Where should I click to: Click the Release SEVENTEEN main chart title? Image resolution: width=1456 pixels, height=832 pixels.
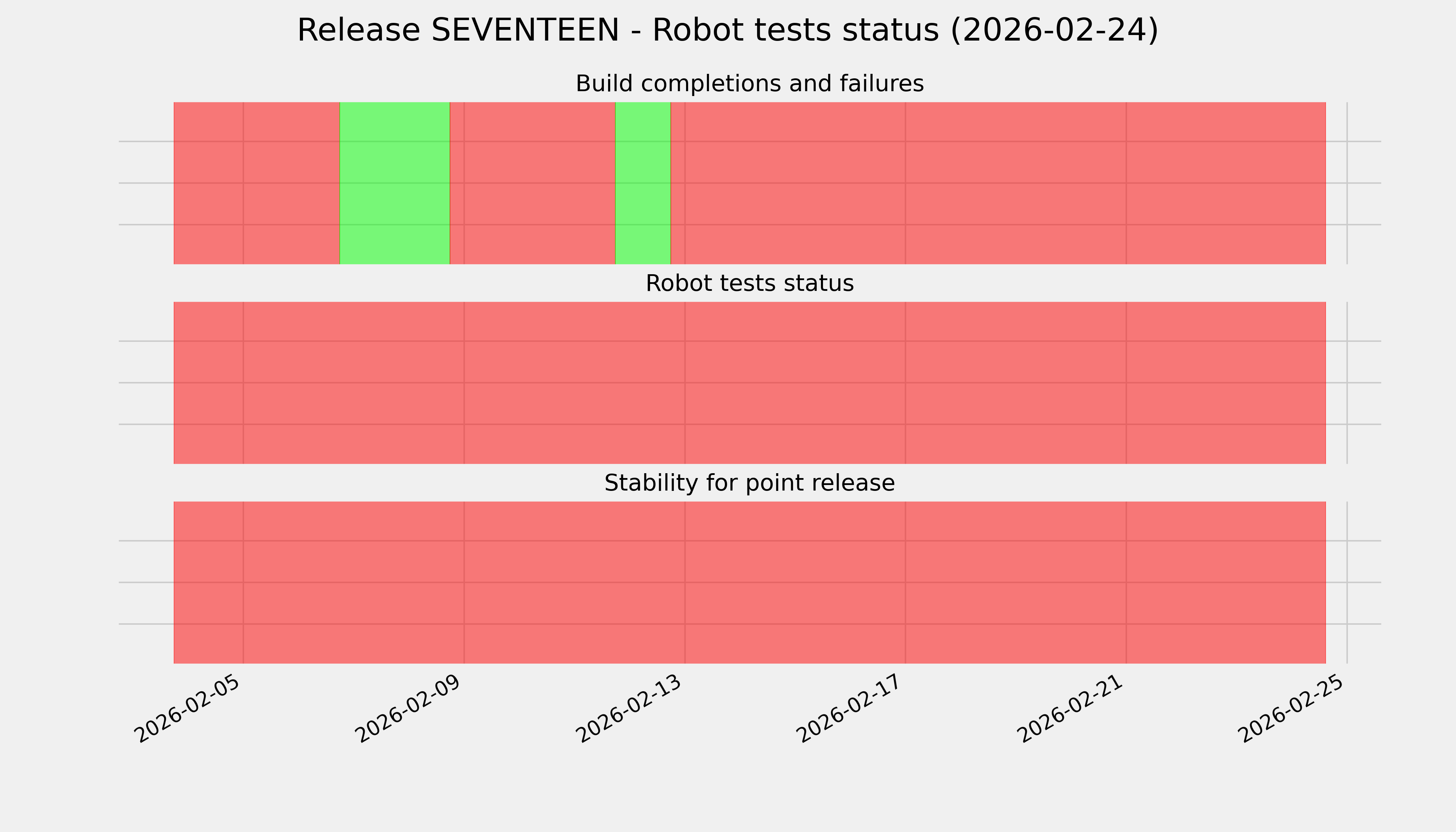click(x=727, y=31)
